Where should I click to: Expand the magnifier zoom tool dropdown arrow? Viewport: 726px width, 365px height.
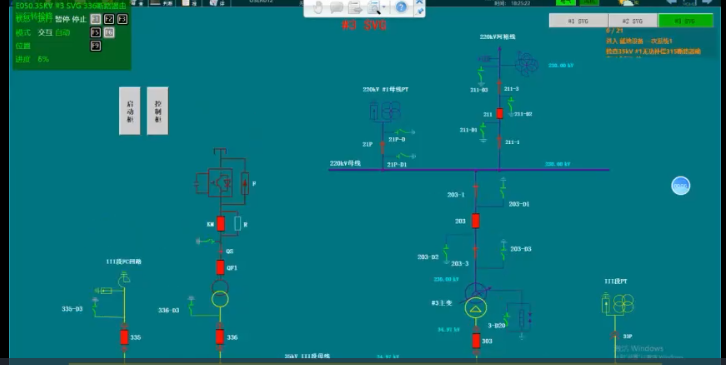coord(384,7)
